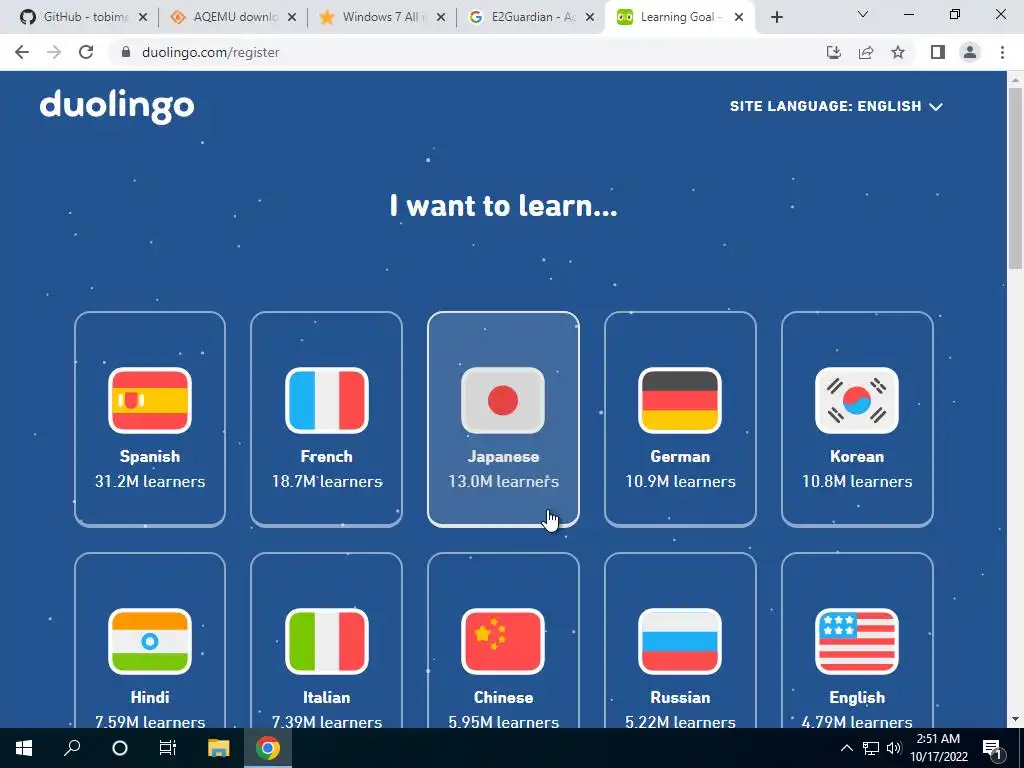Switch to the AQEMU download tab
1024x768 pixels.
point(234,17)
